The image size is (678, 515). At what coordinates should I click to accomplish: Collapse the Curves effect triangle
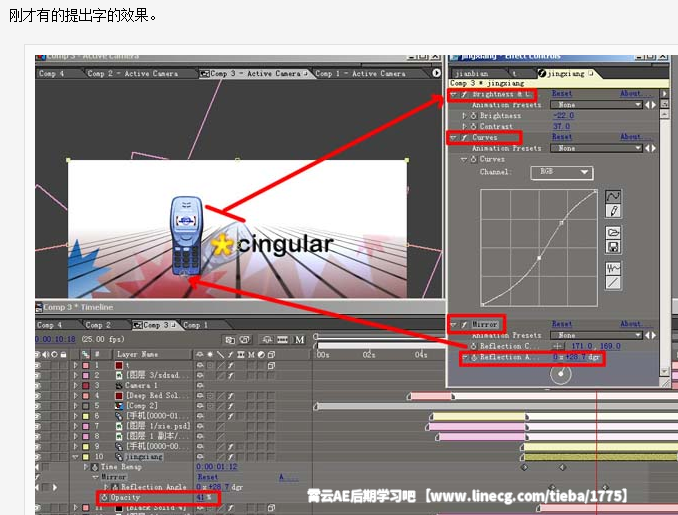(453, 138)
